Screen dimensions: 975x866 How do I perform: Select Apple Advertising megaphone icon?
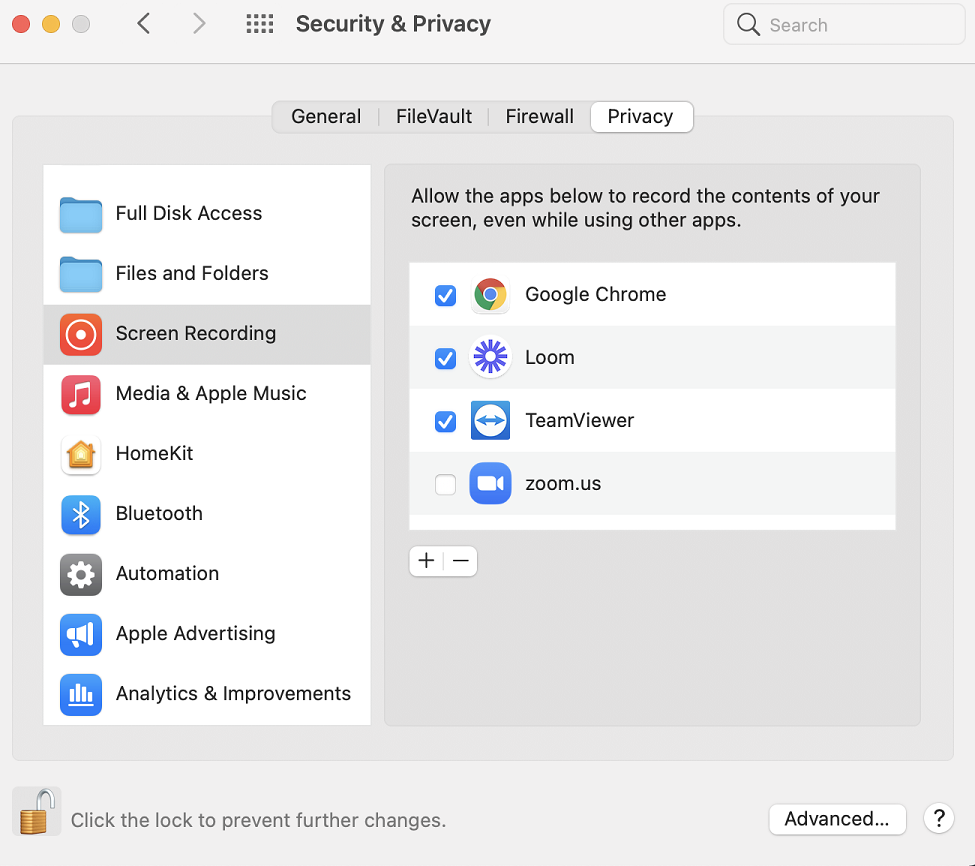click(x=81, y=634)
